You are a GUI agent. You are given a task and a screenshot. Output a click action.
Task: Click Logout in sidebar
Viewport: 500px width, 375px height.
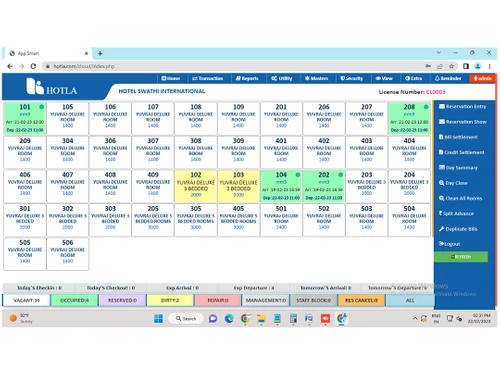tap(449, 244)
